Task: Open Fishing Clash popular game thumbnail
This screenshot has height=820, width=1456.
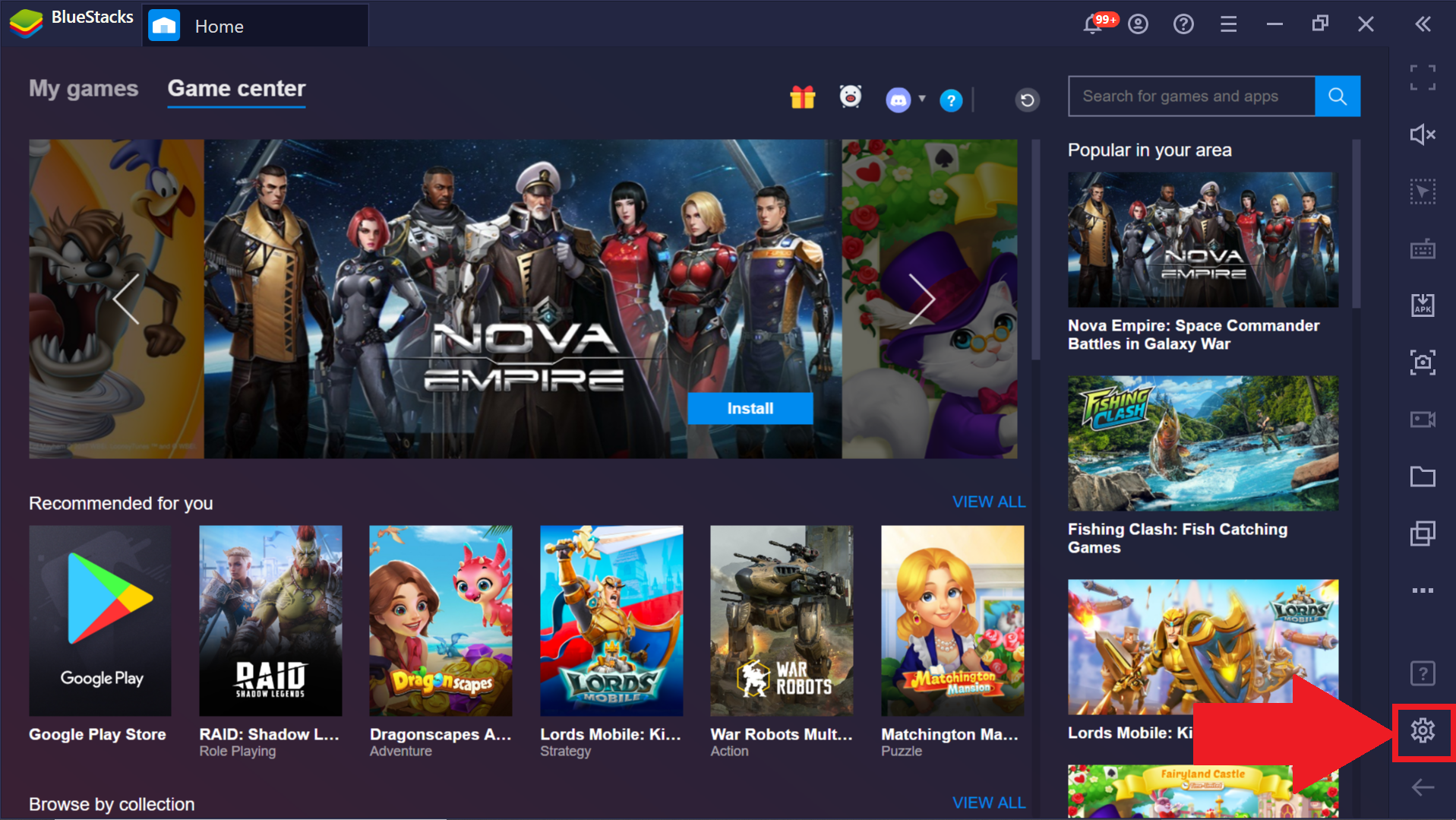Action: click(1203, 443)
